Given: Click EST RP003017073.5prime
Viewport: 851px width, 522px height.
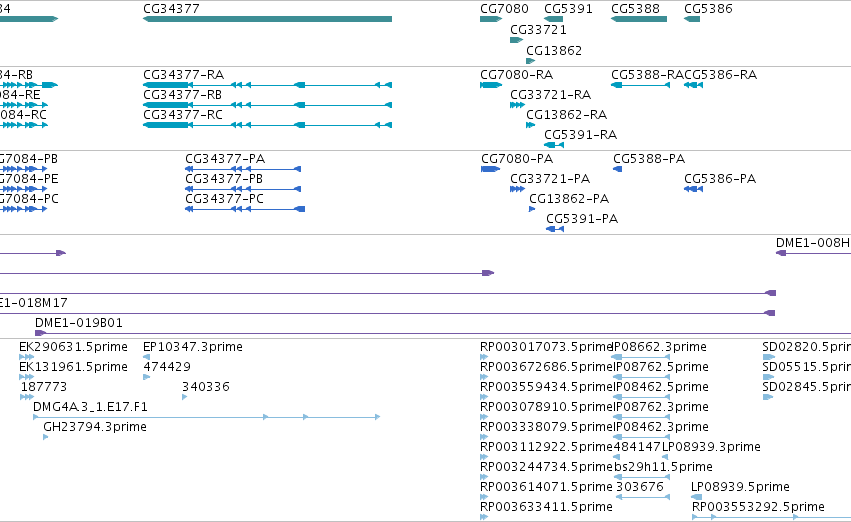Looking at the screenshot, I should [x=484, y=357].
